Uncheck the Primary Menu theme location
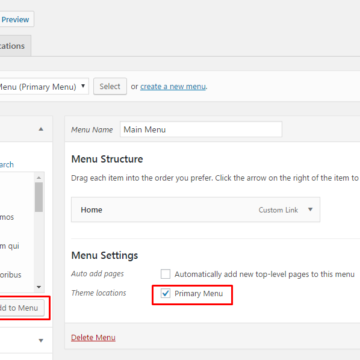360x360 pixels. pyautogui.click(x=165, y=294)
